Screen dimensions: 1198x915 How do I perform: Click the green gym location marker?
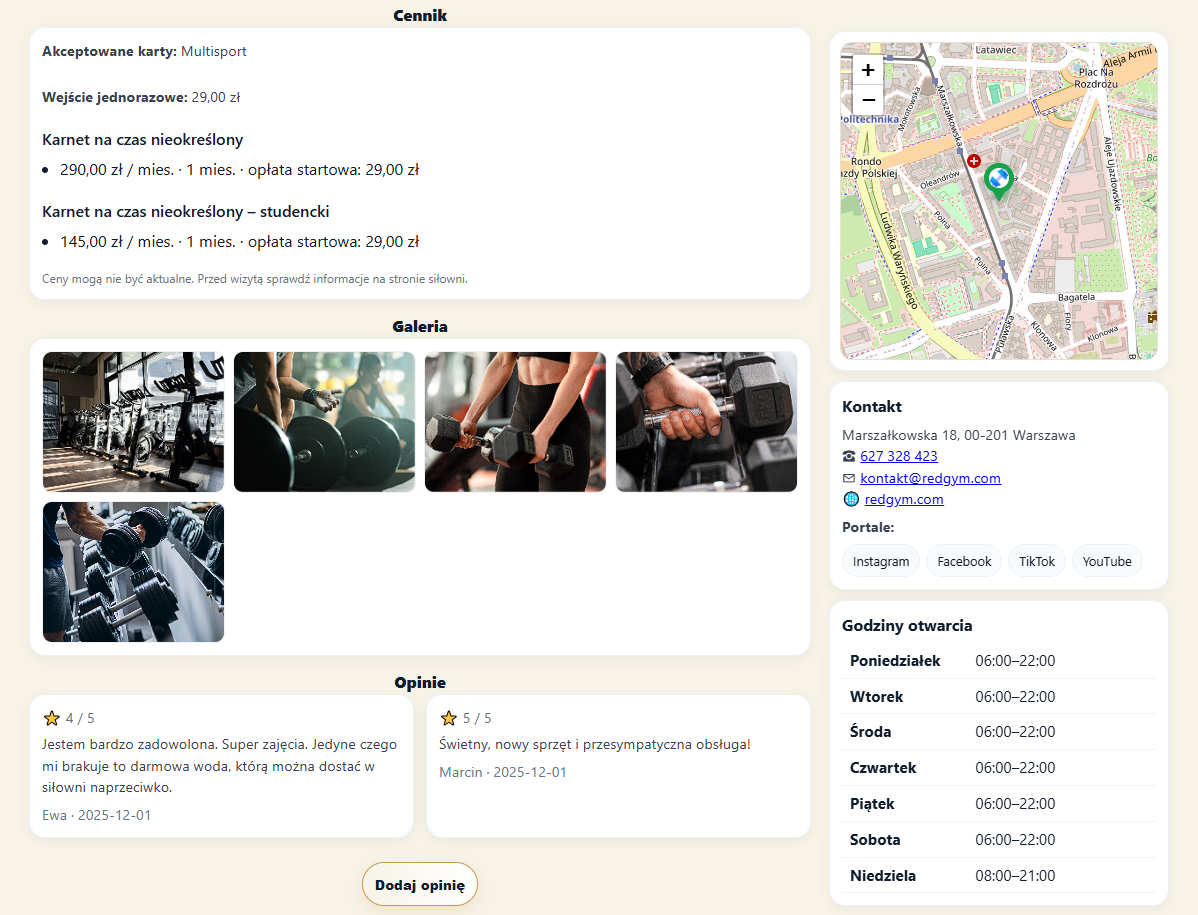coord(997,180)
